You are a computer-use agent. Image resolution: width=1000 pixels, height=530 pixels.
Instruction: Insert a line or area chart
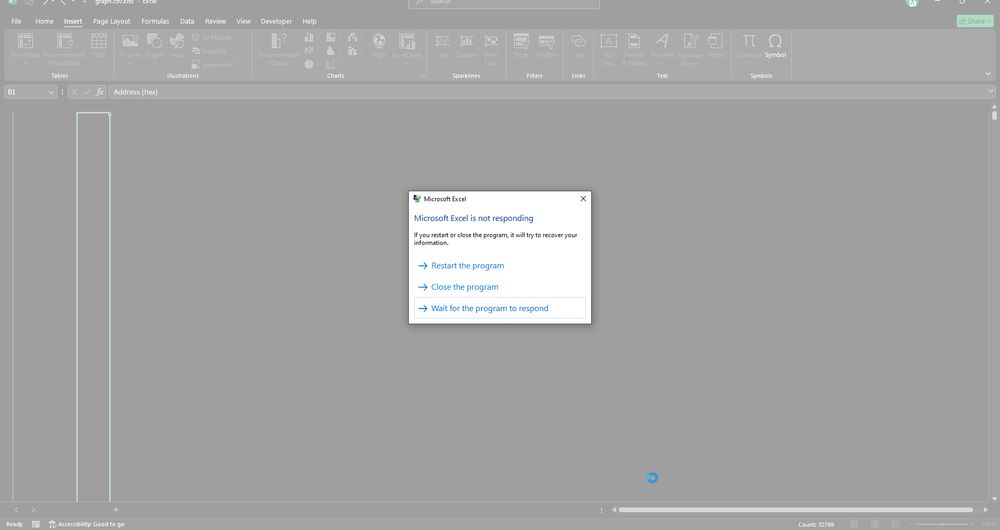[309, 50]
